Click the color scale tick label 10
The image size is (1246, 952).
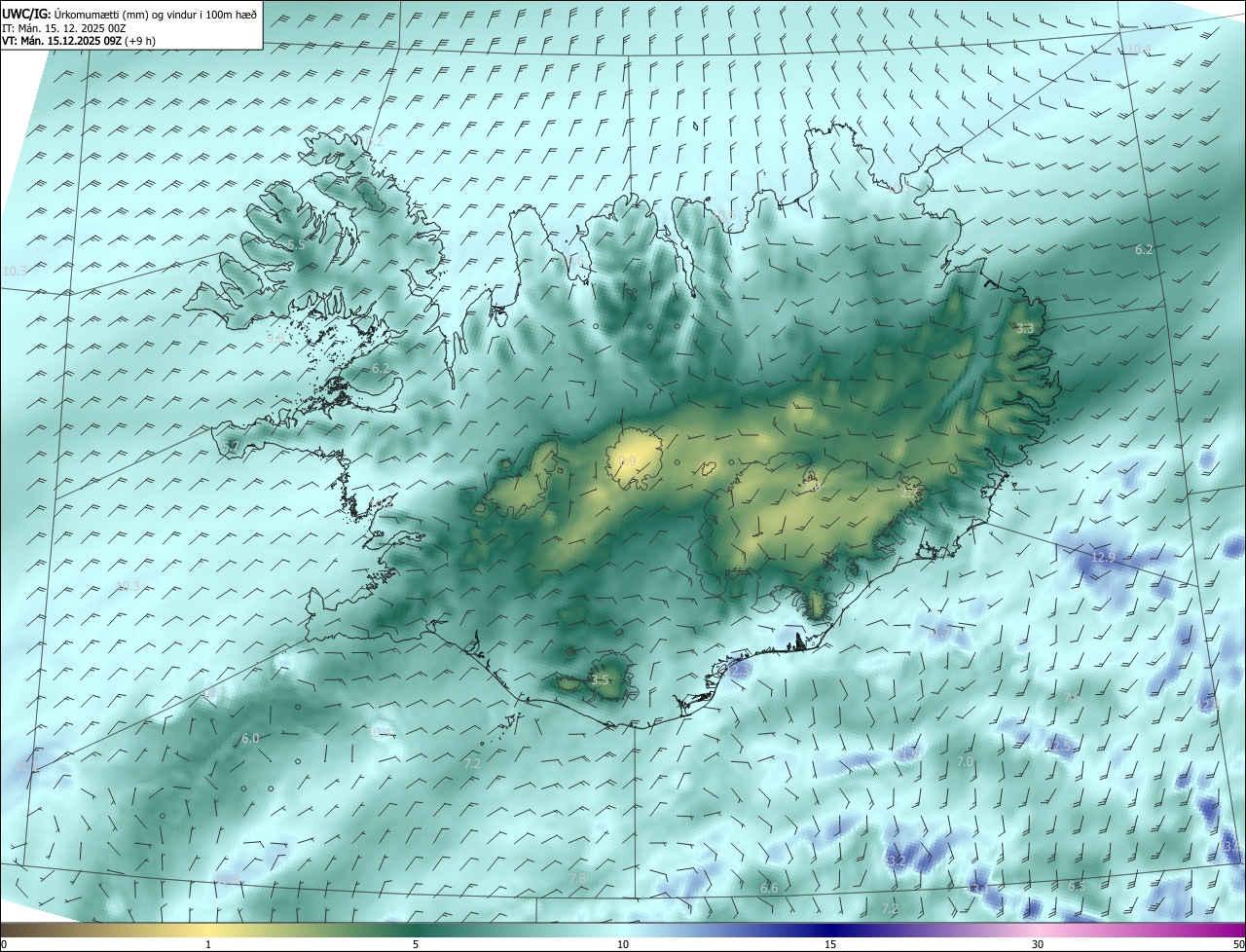[x=623, y=944]
